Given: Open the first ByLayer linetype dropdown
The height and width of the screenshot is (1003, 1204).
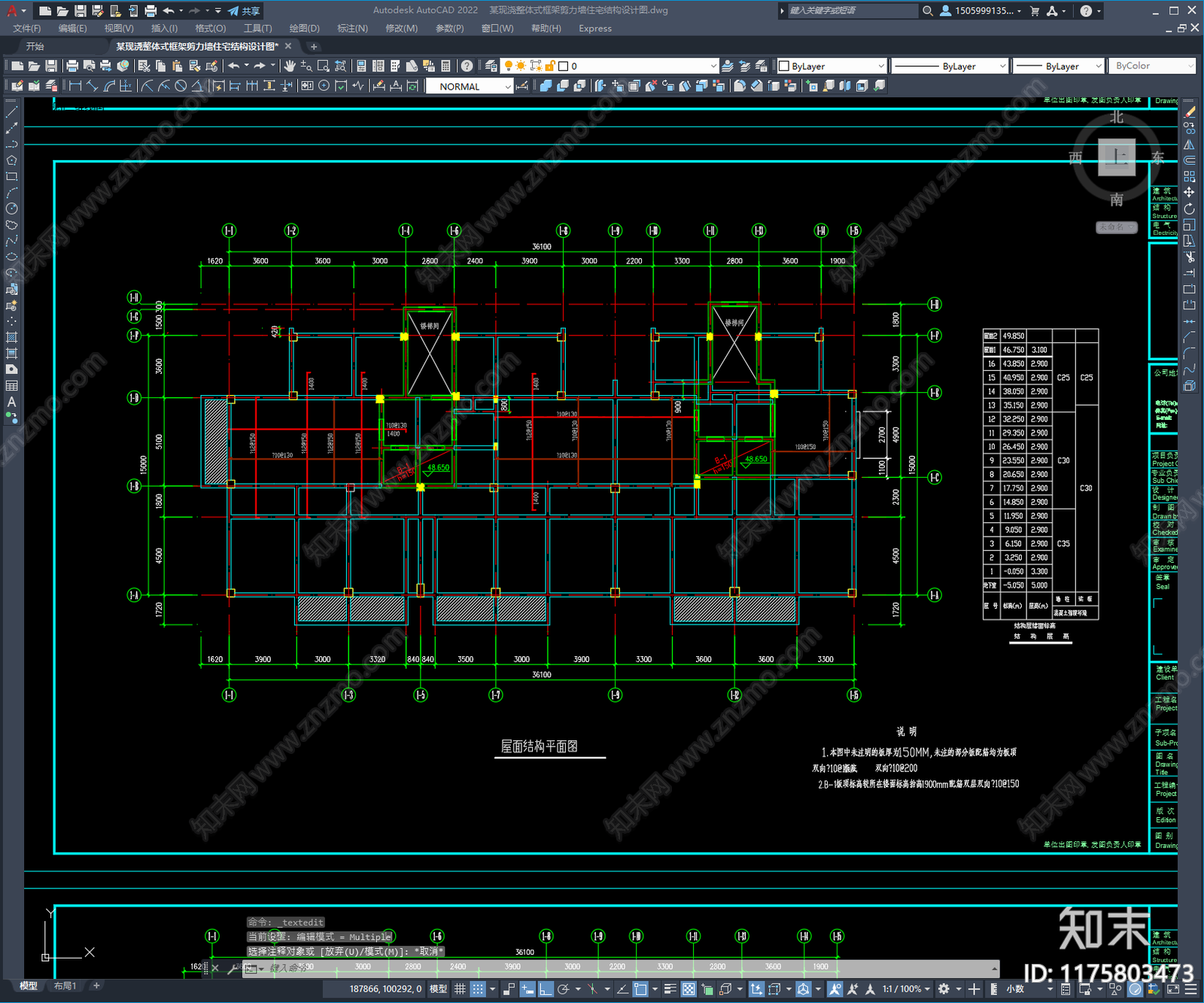Looking at the screenshot, I should (949, 66).
